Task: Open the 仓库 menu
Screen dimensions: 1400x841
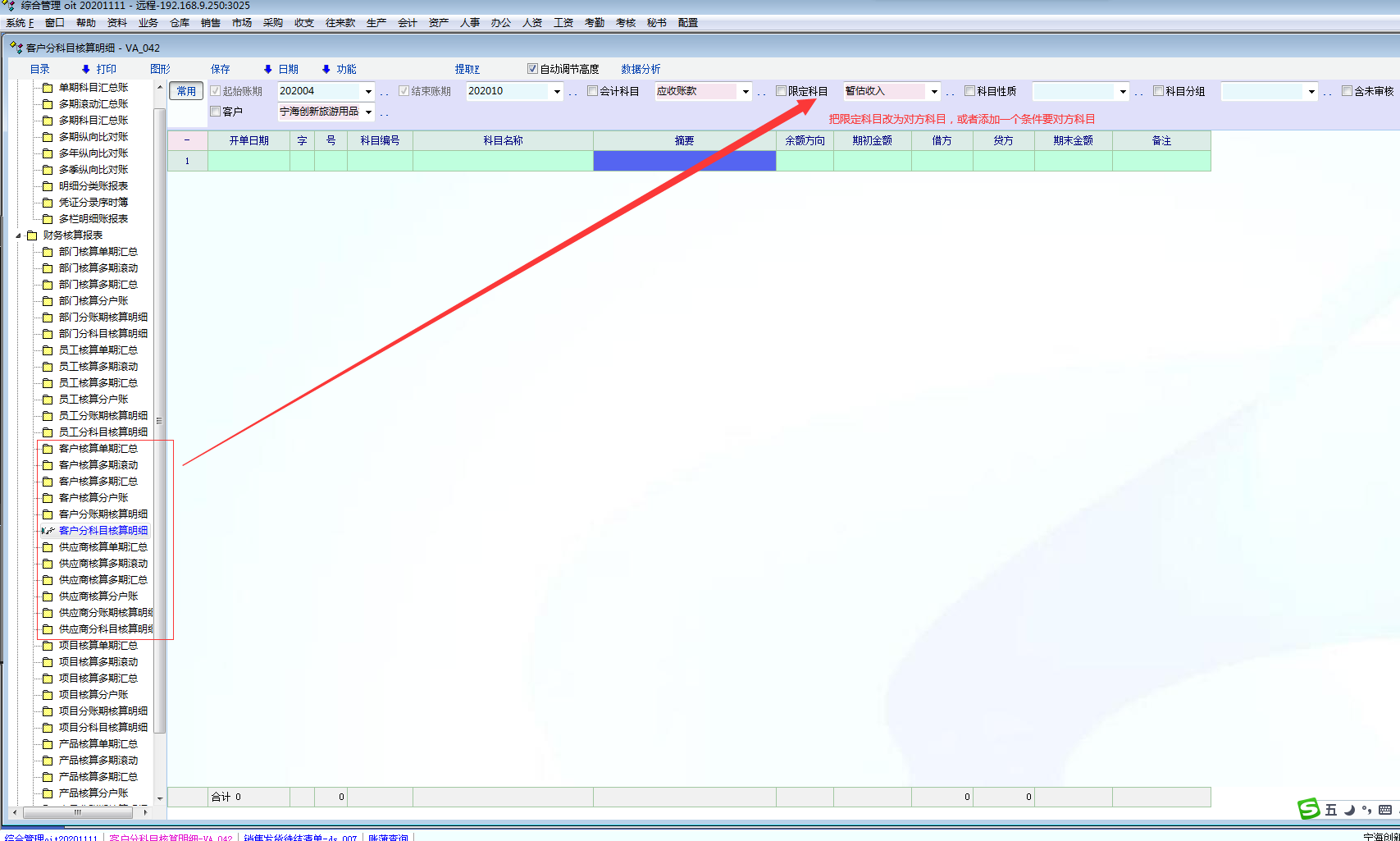Action: coord(180,23)
